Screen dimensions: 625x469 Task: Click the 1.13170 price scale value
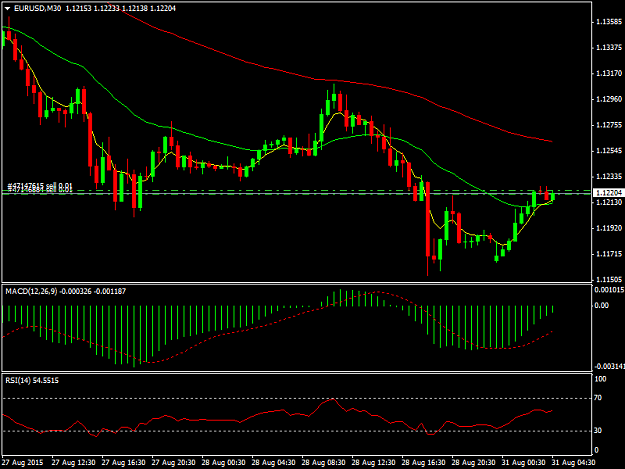tap(609, 73)
